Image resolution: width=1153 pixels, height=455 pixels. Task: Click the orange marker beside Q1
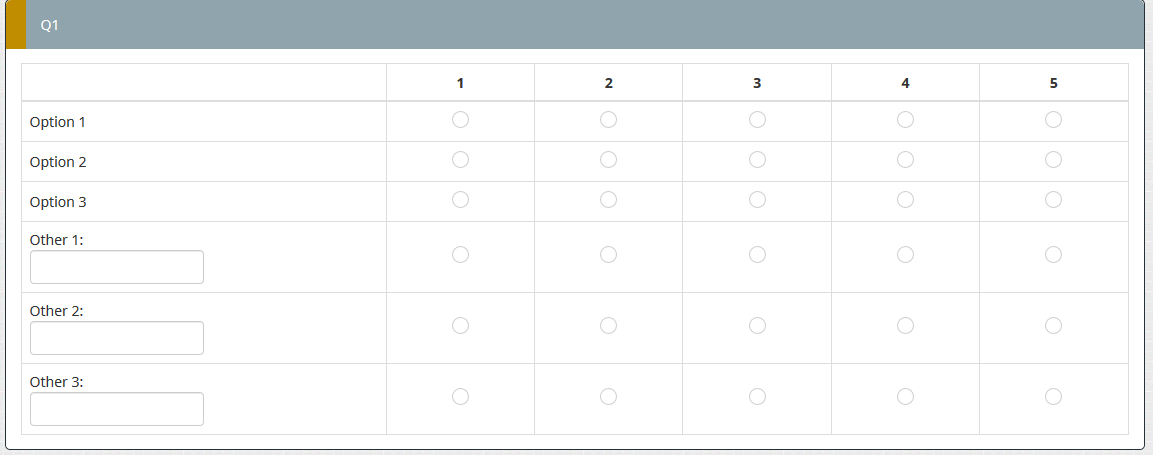[15, 25]
